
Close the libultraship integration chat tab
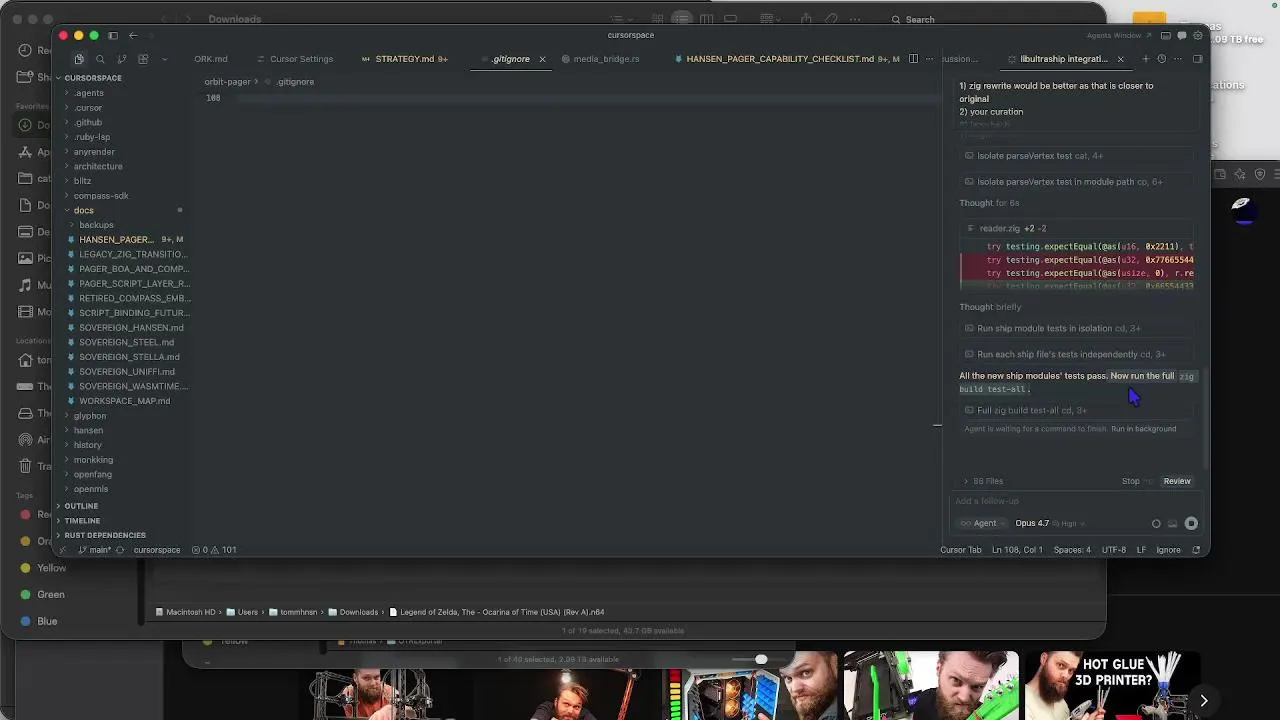click(1120, 59)
